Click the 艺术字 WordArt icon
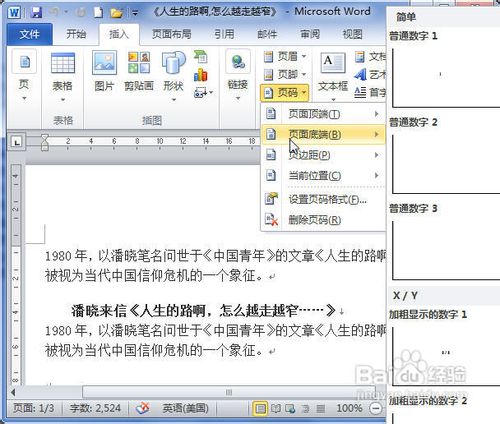Viewport: 500px width, 424px height. pos(360,74)
